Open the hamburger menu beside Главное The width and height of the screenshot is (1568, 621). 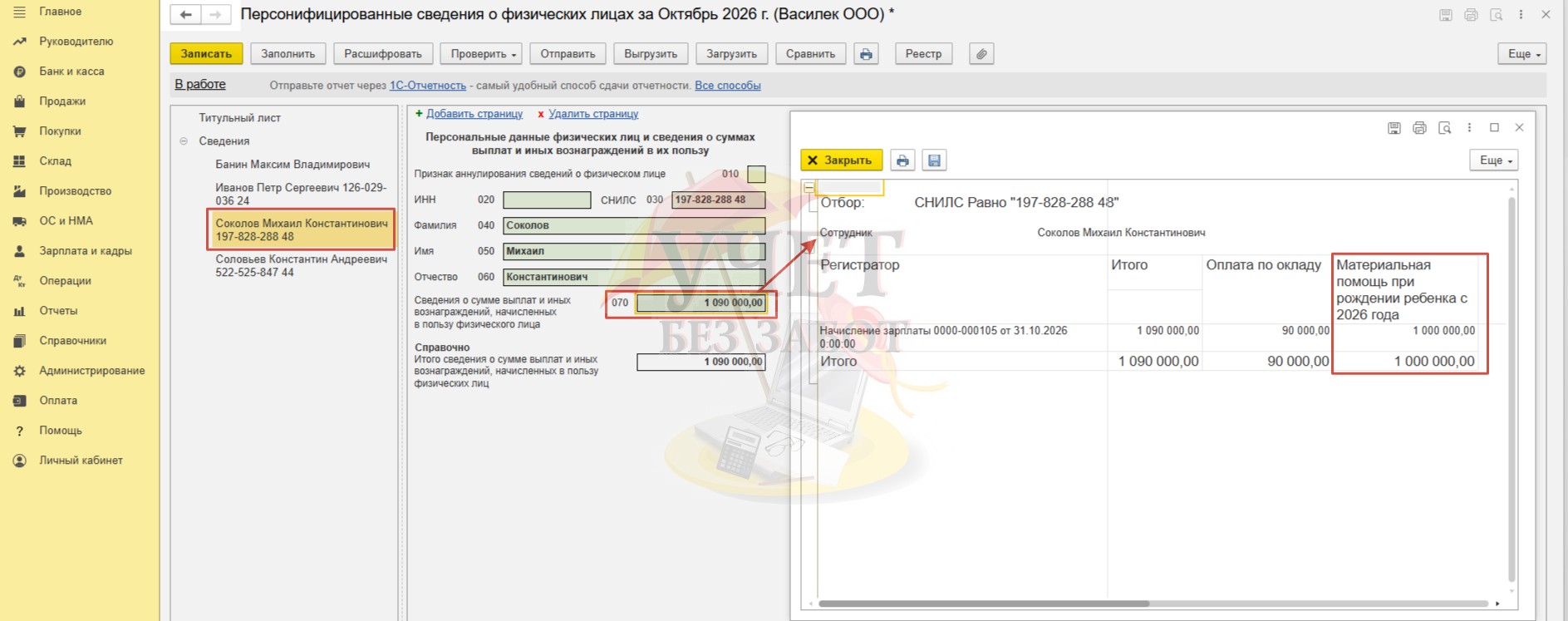19,12
